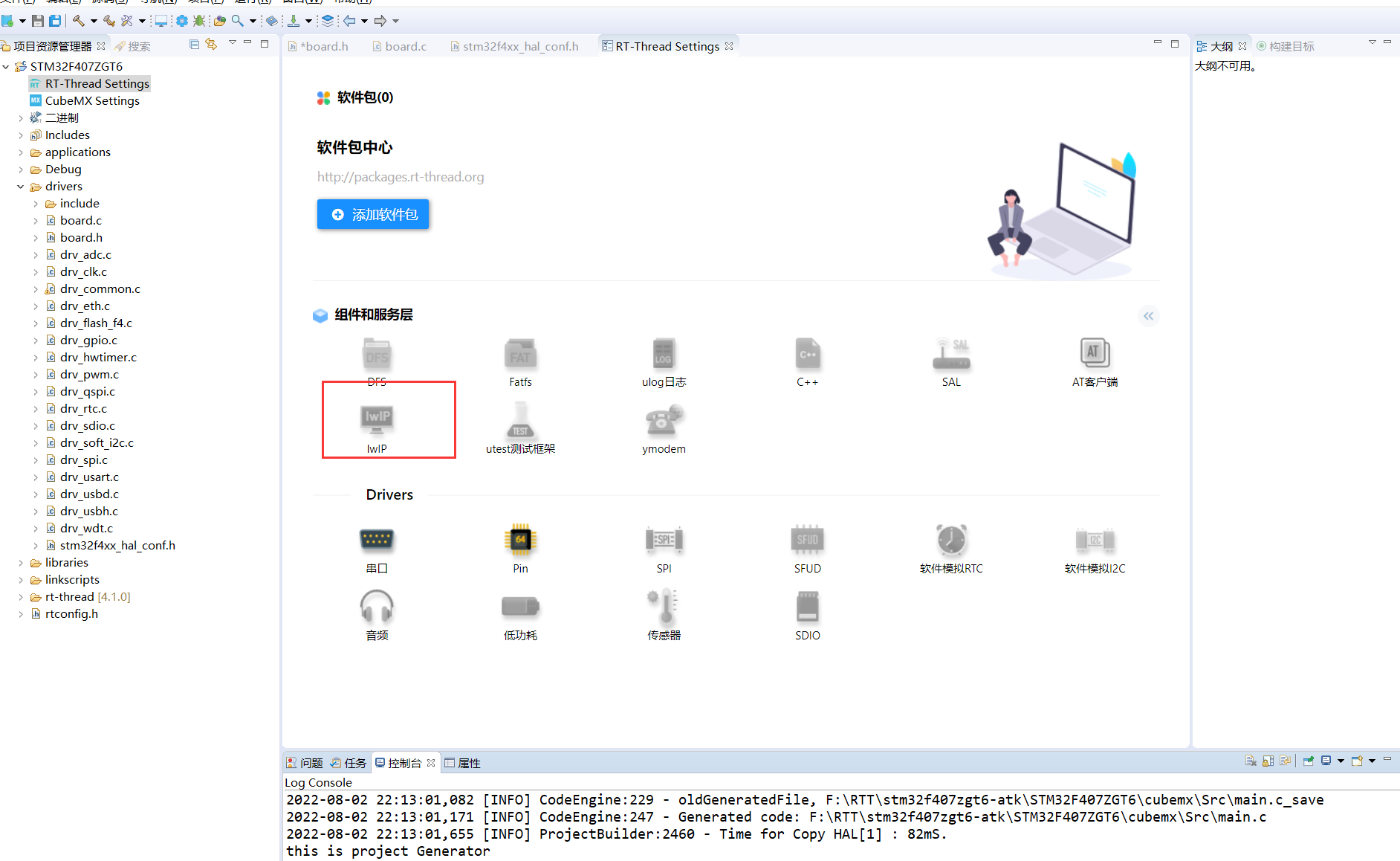Click the 添加软件包 button
Image resolution: width=1400 pixels, height=861 pixels.
click(373, 214)
